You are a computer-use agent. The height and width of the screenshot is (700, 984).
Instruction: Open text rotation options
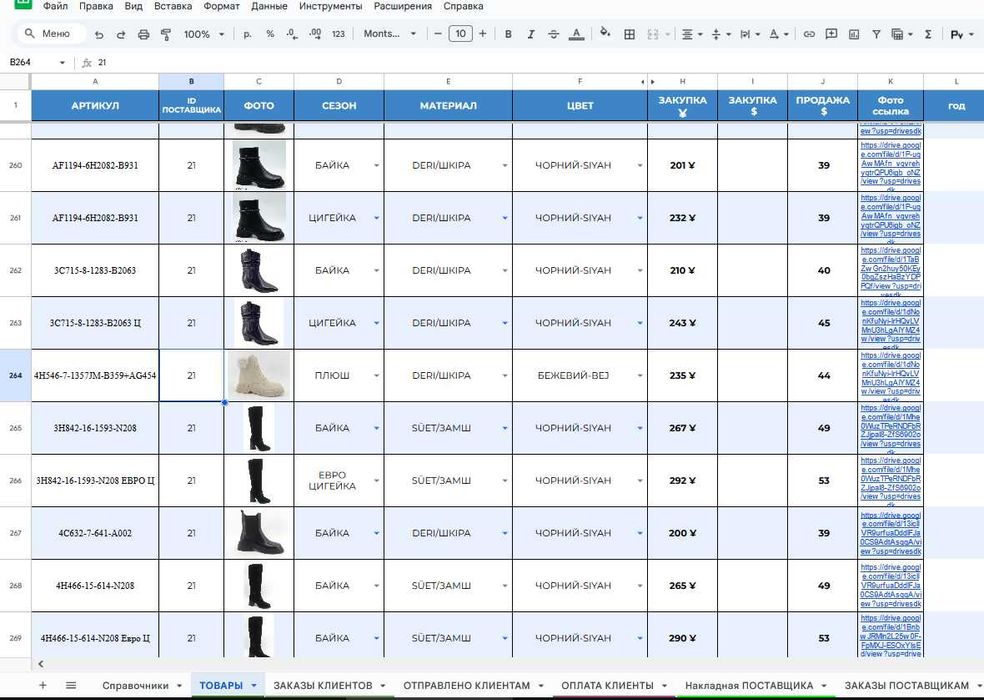[x=779, y=35]
